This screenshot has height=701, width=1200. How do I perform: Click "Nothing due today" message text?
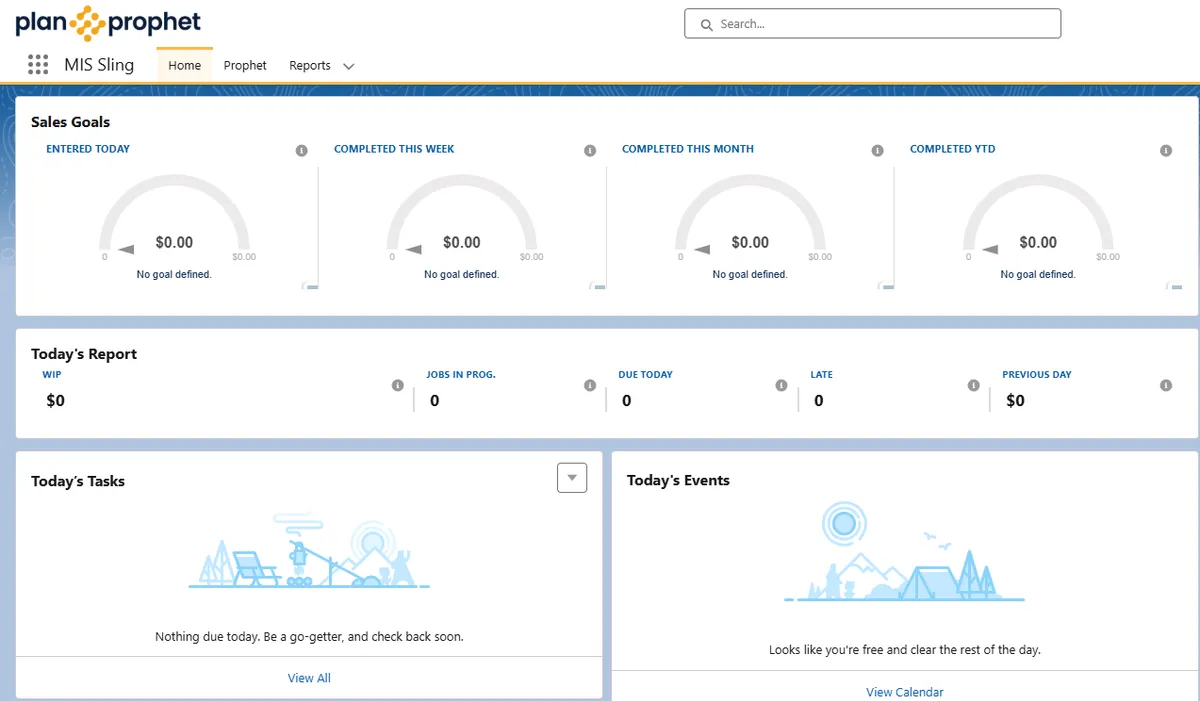tap(309, 636)
